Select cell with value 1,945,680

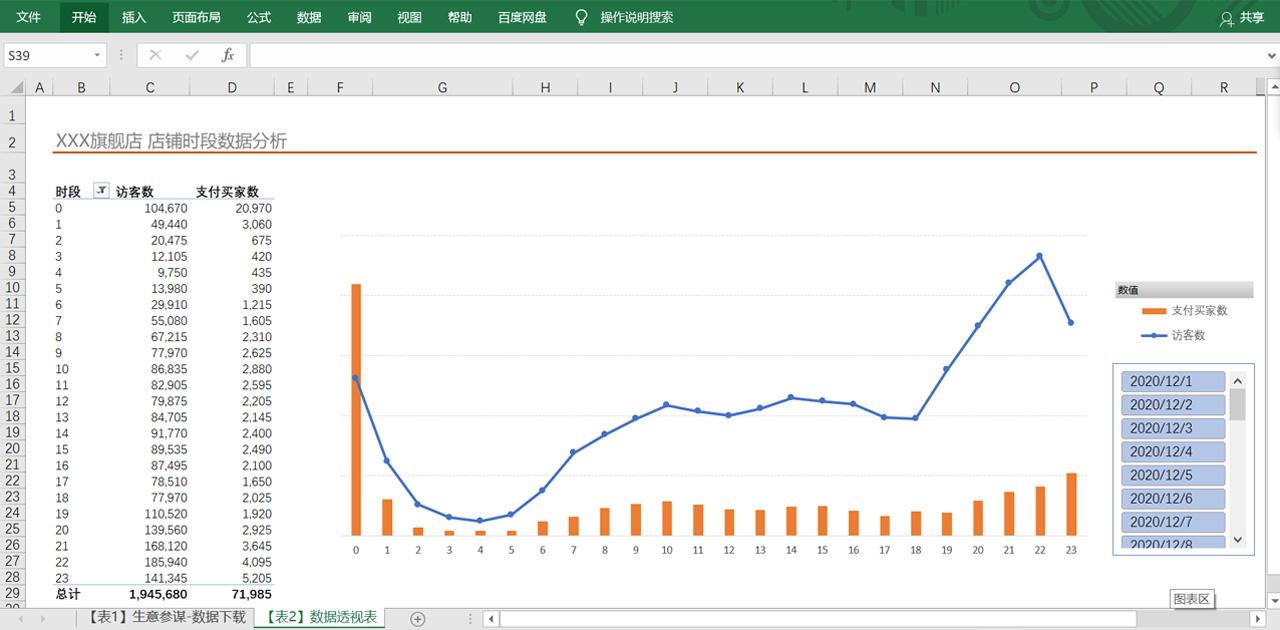point(150,594)
